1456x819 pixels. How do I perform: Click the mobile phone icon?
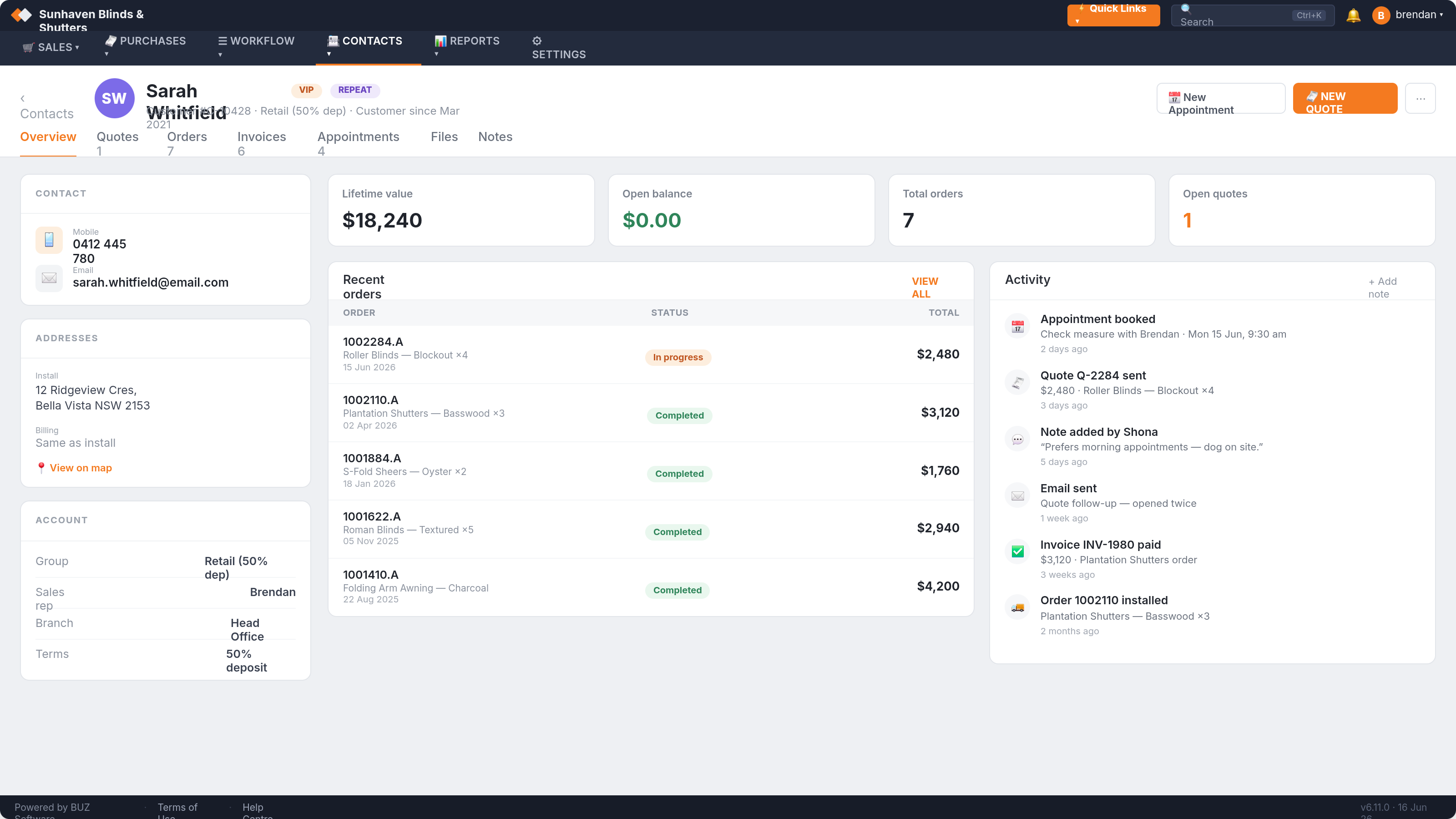(49, 240)
